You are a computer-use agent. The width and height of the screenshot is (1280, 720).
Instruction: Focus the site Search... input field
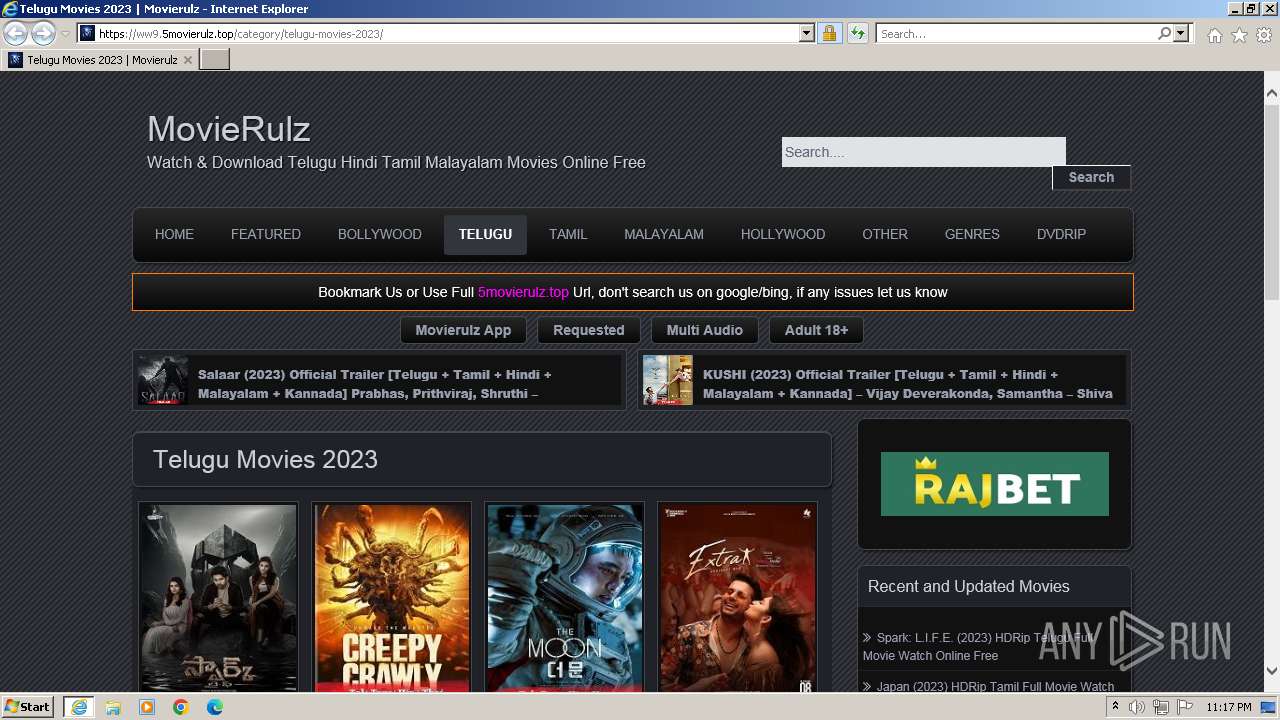pos(924,152)
